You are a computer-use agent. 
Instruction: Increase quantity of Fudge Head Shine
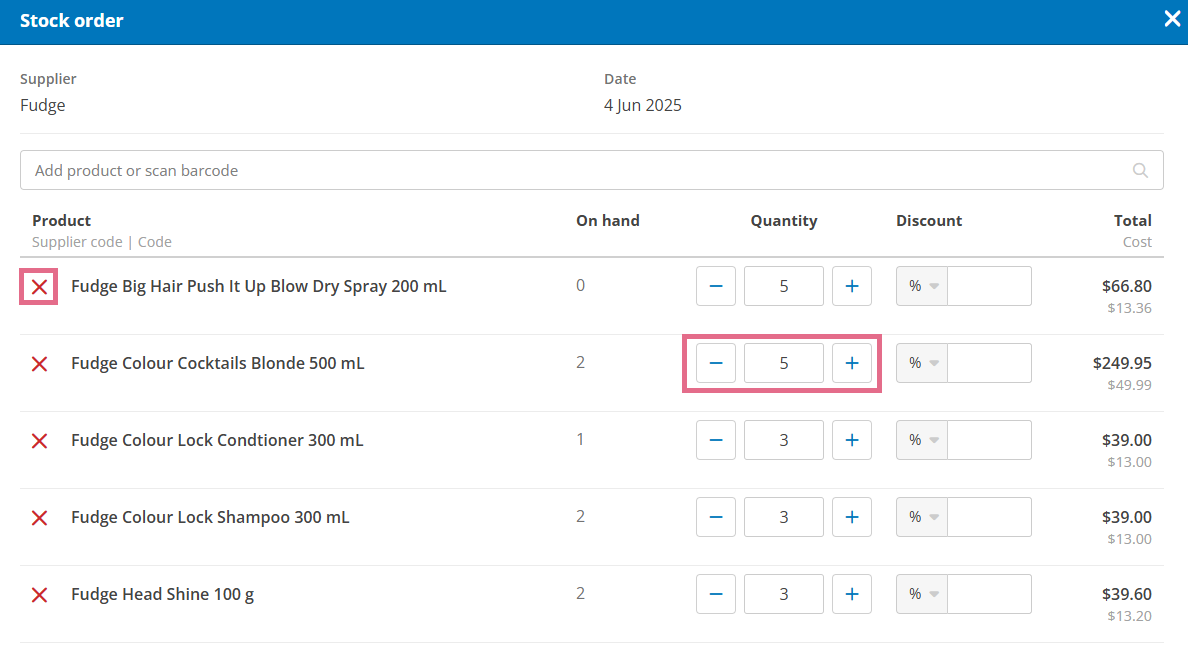coord(851,594)
